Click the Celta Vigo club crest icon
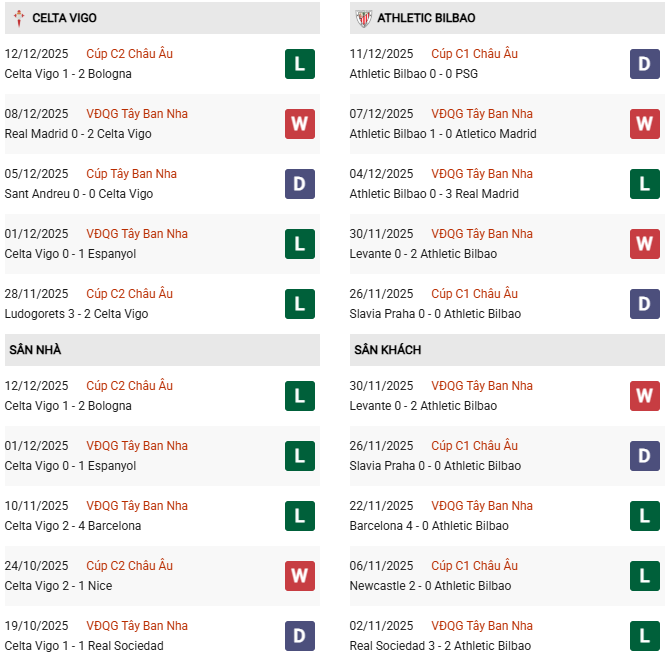Image resolution: width=666 pixels, height=658 pixels. click(16, 18)
